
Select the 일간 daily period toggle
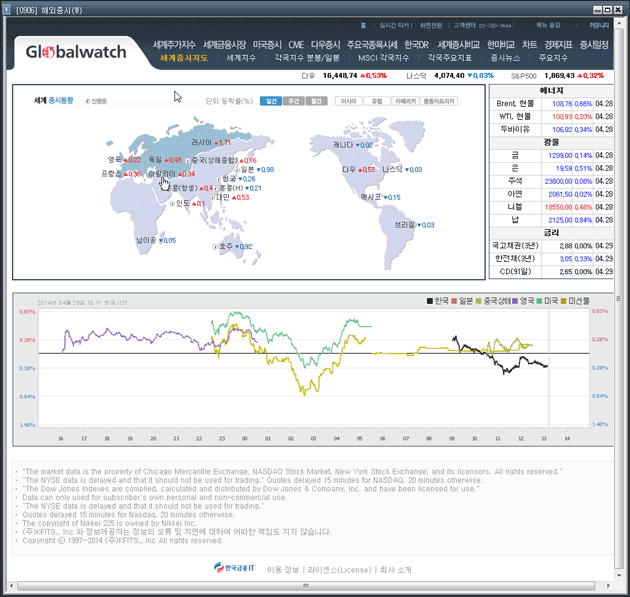271,101
